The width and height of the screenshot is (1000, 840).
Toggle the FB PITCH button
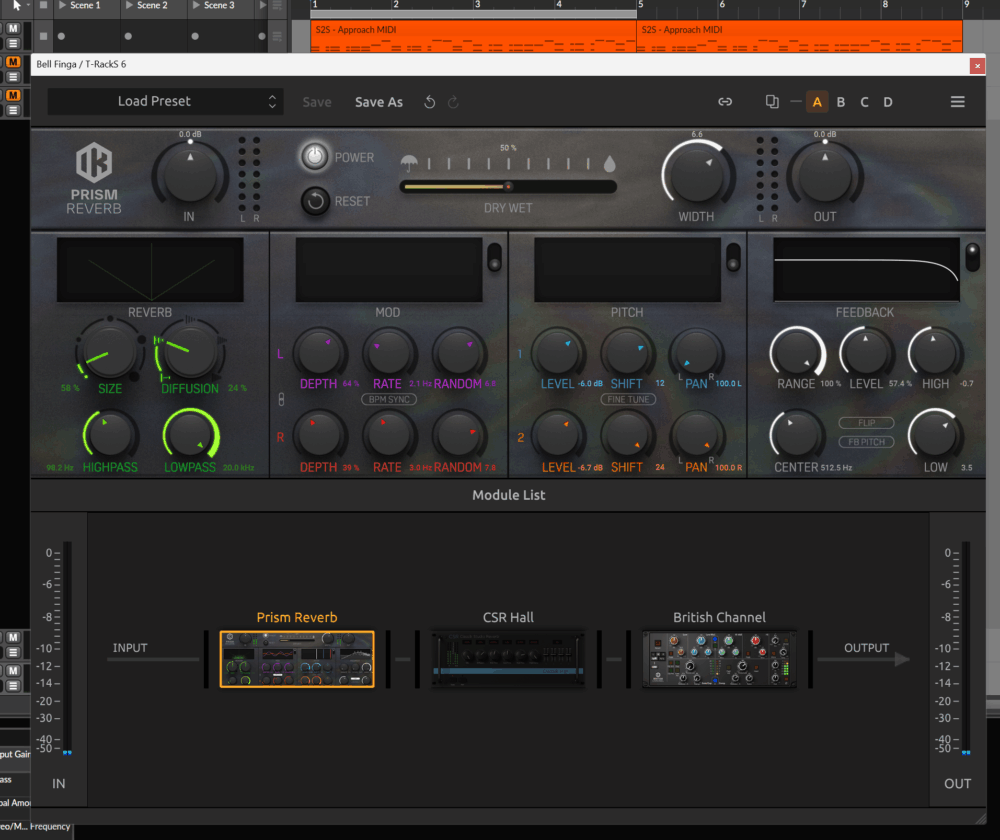tap(866, 442)
